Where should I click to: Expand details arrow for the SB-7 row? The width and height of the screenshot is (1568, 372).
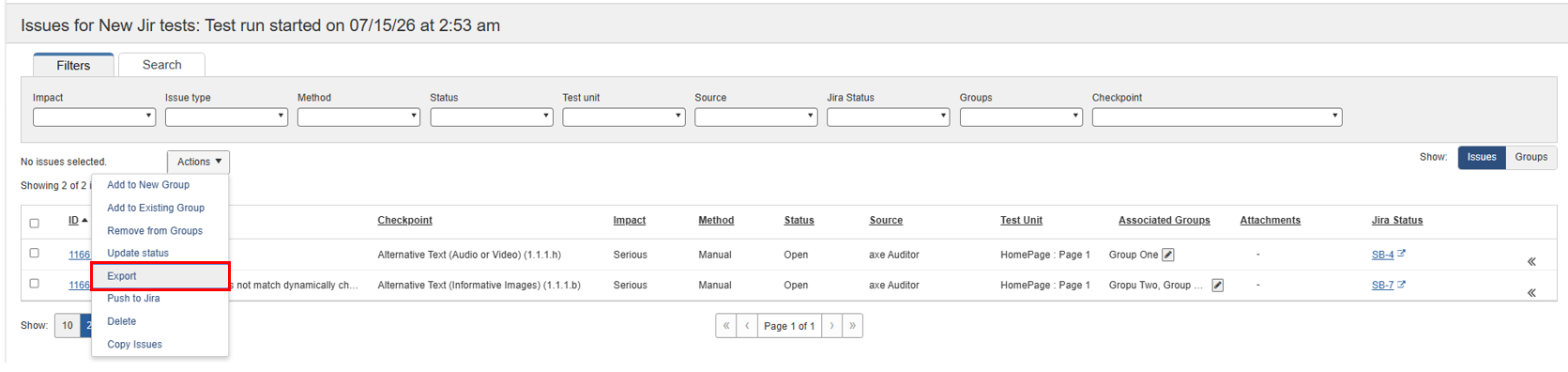[x=1531, y=293]
